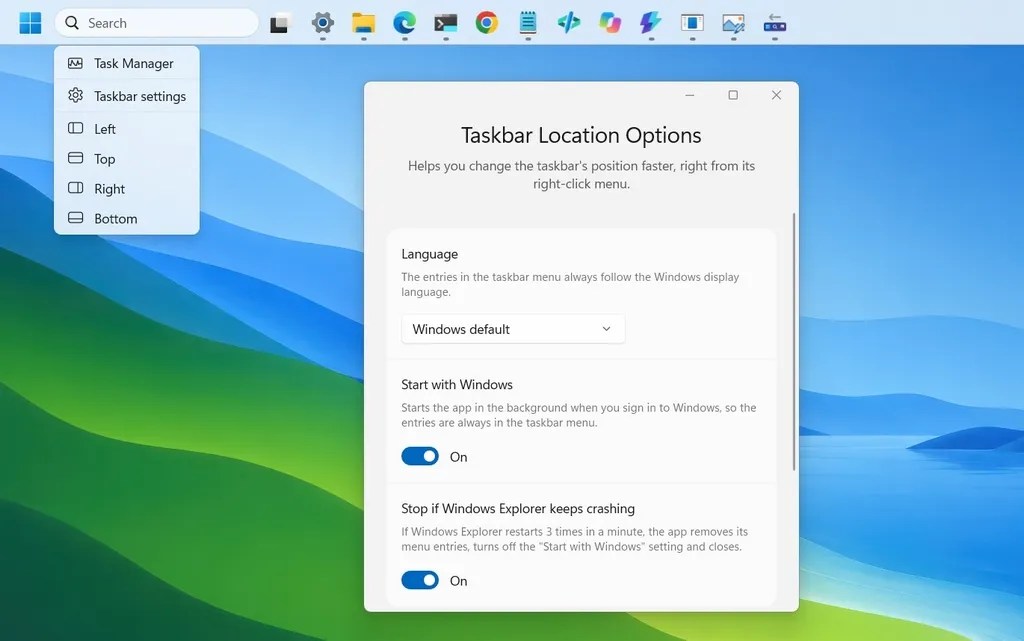1024x641 pixels.
Task: Launch Google Chrome from the taskbar
Action: [x=487, y=23]
